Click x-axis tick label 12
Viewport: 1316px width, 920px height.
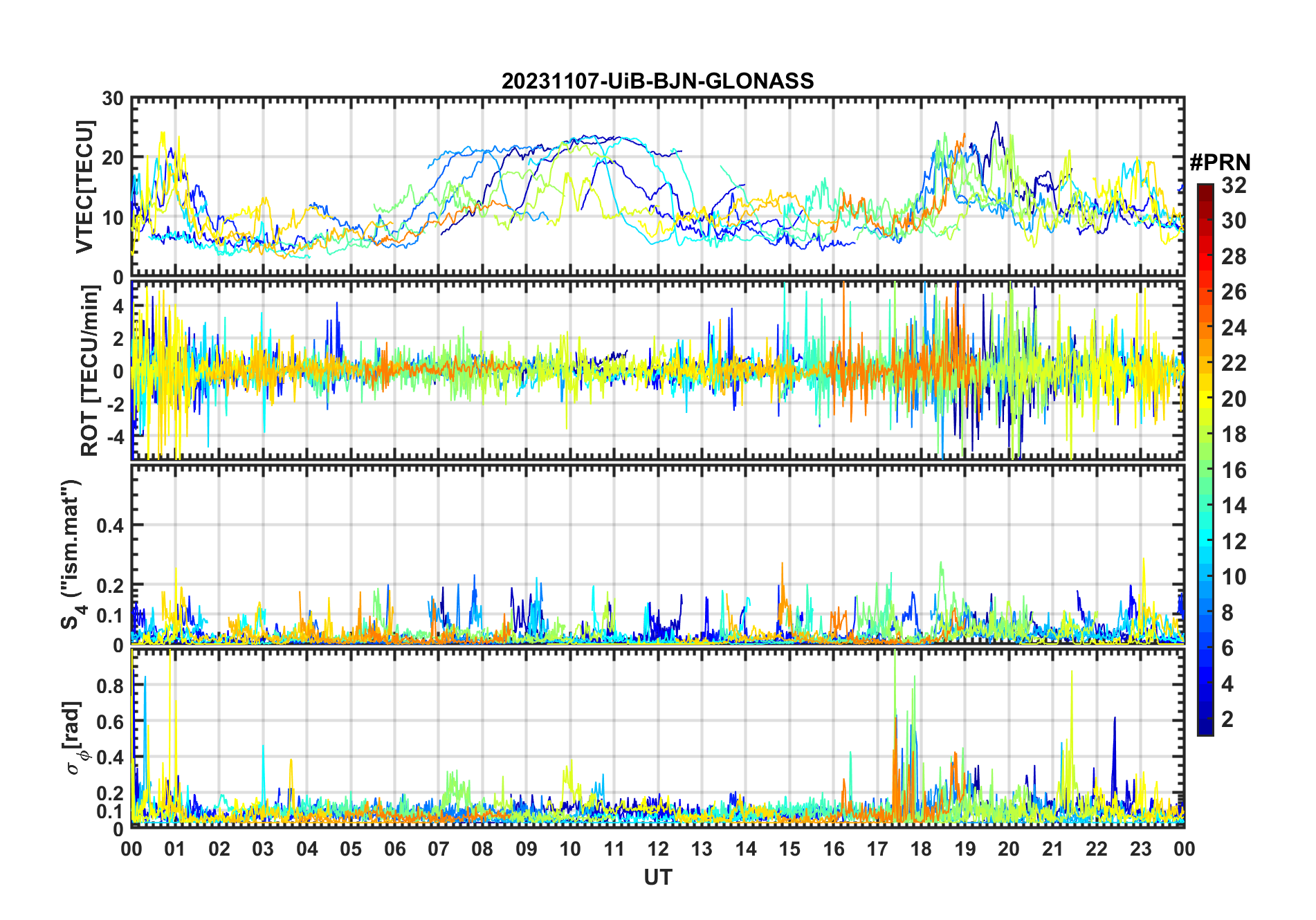click(658, 849)
